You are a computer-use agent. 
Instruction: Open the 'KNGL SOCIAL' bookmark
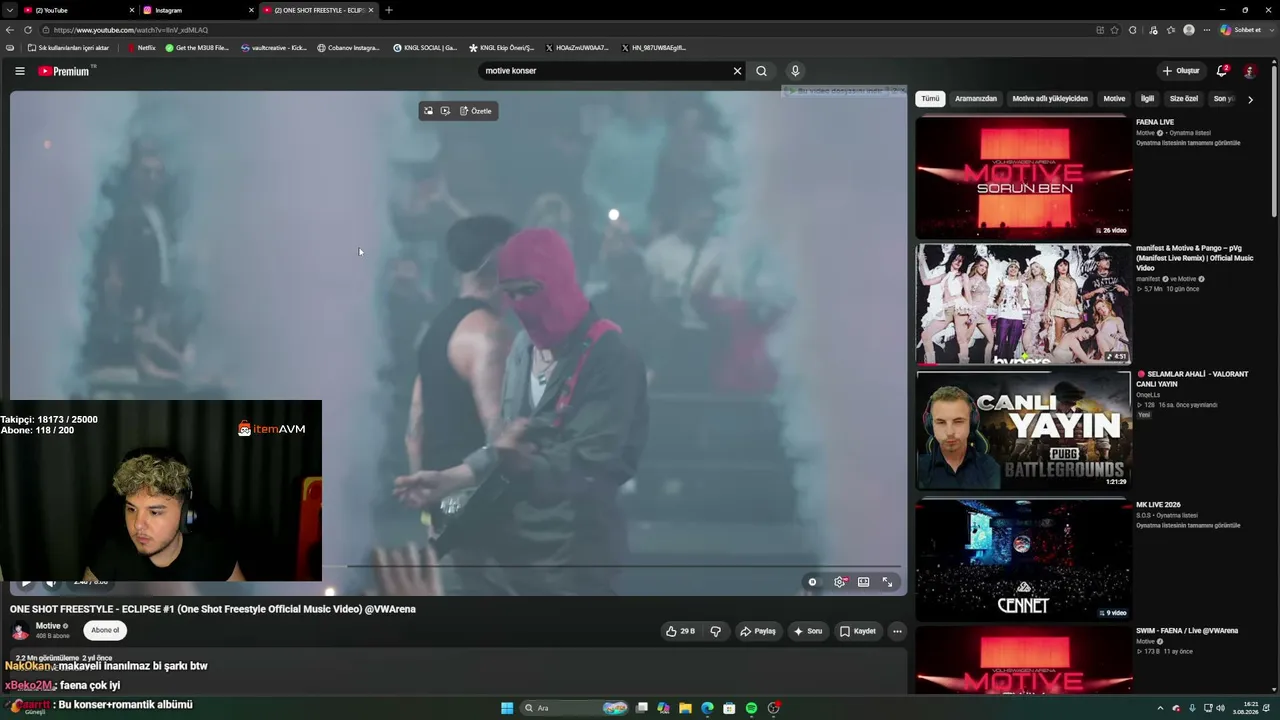(x=425, y=48)
